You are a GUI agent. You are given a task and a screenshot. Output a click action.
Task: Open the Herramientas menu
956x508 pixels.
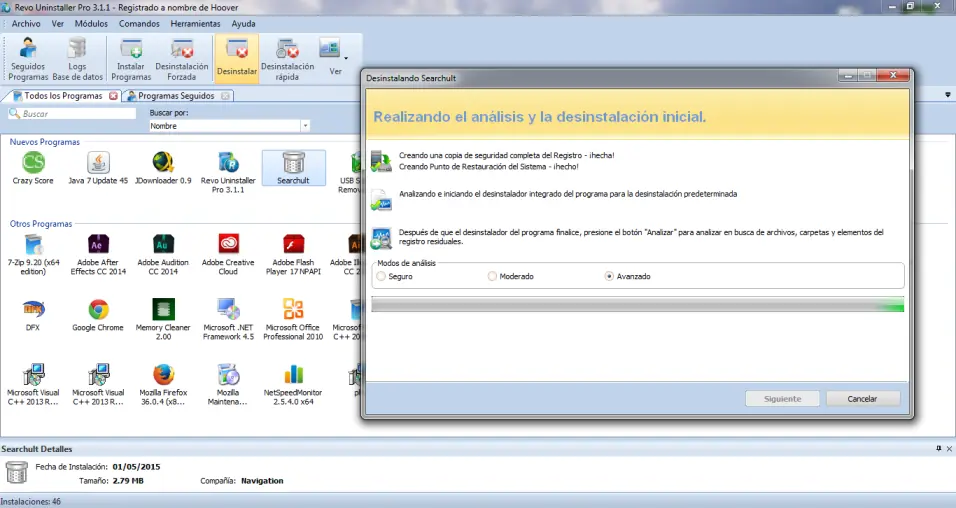pos(195,24)
